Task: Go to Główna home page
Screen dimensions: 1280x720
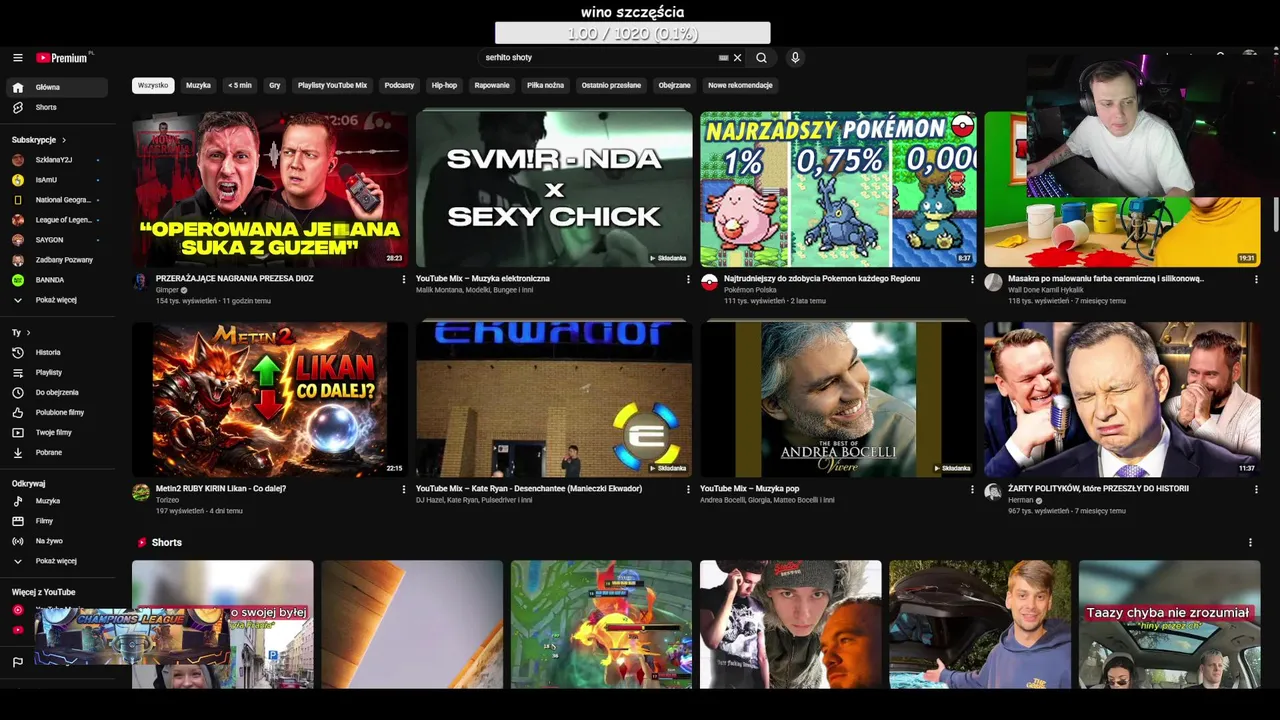Action: pos(59,87)
